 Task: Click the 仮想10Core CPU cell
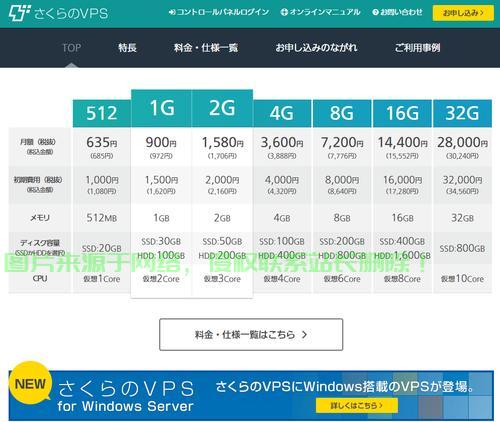point(462,279)
